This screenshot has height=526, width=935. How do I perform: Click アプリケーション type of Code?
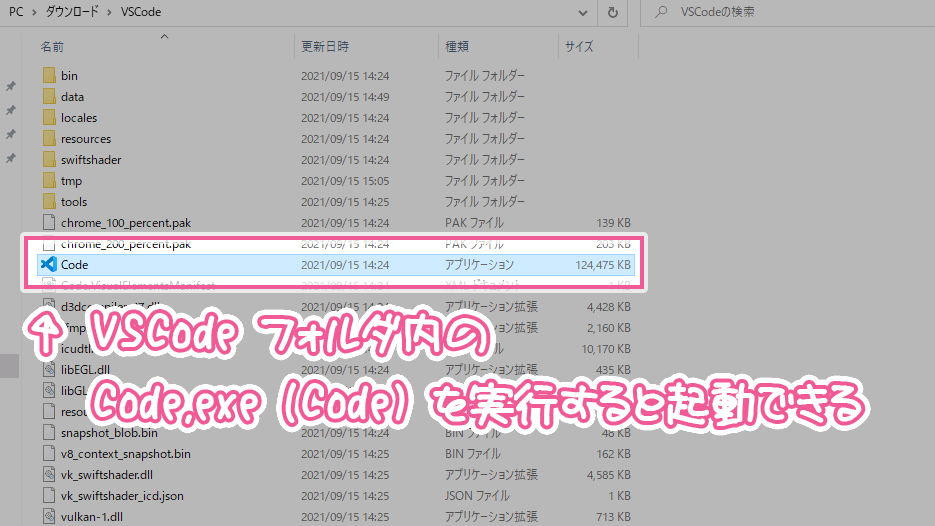tap(479, 264)
